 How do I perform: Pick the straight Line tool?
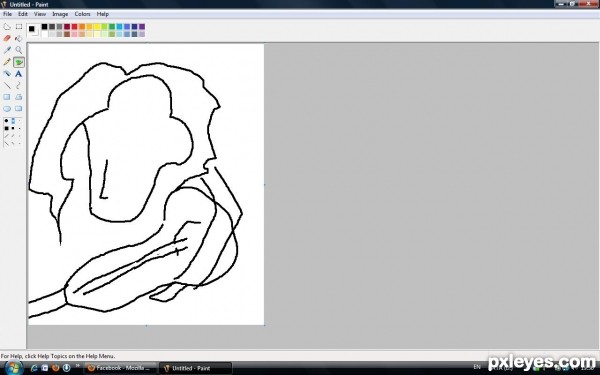tap(7, 85)
